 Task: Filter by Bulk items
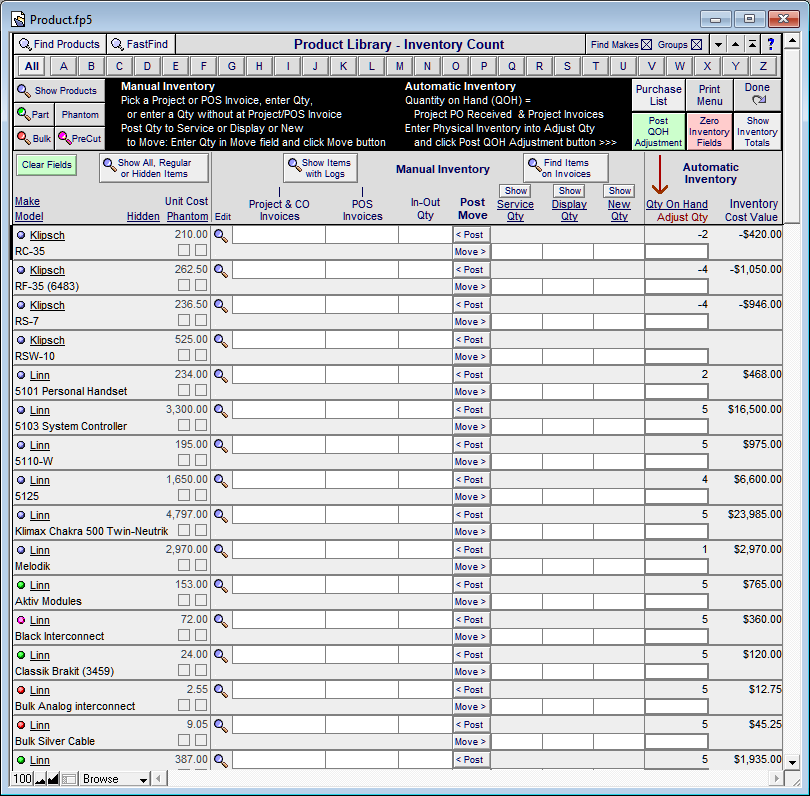click(34, 138)
